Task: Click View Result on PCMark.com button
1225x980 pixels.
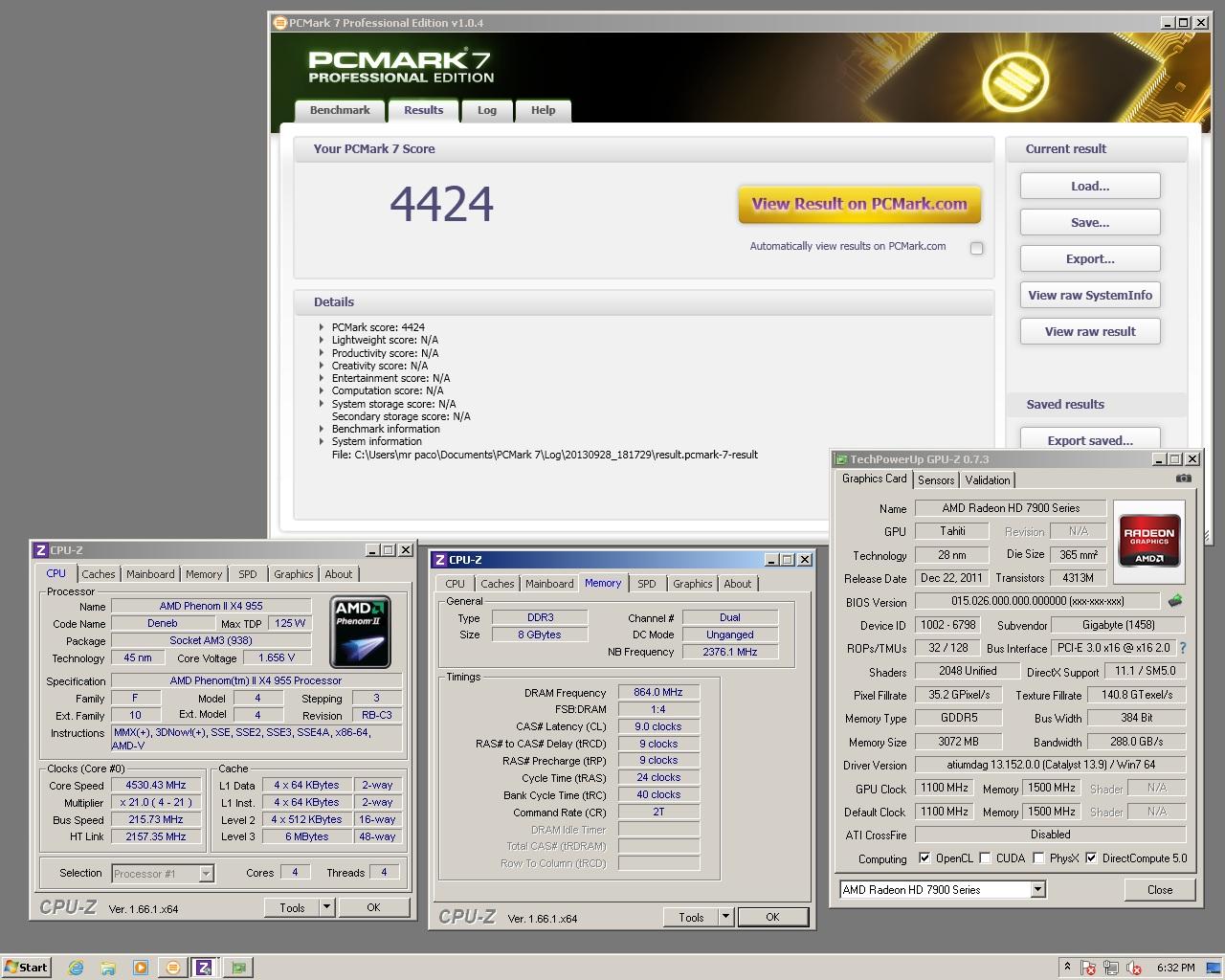Action: tap(859, 204)
